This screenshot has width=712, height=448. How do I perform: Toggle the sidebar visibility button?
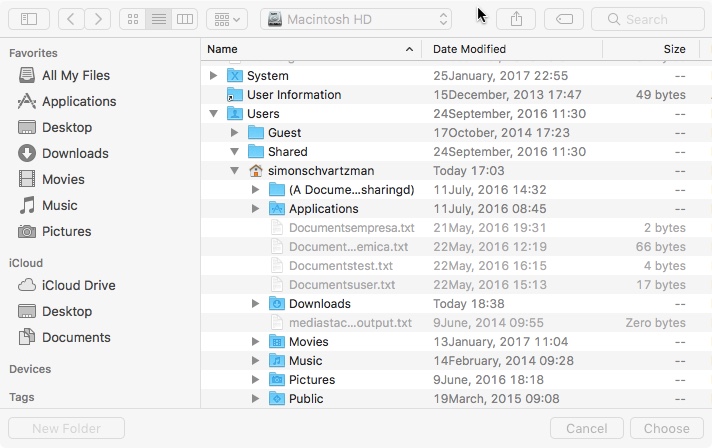pos(28,19)
